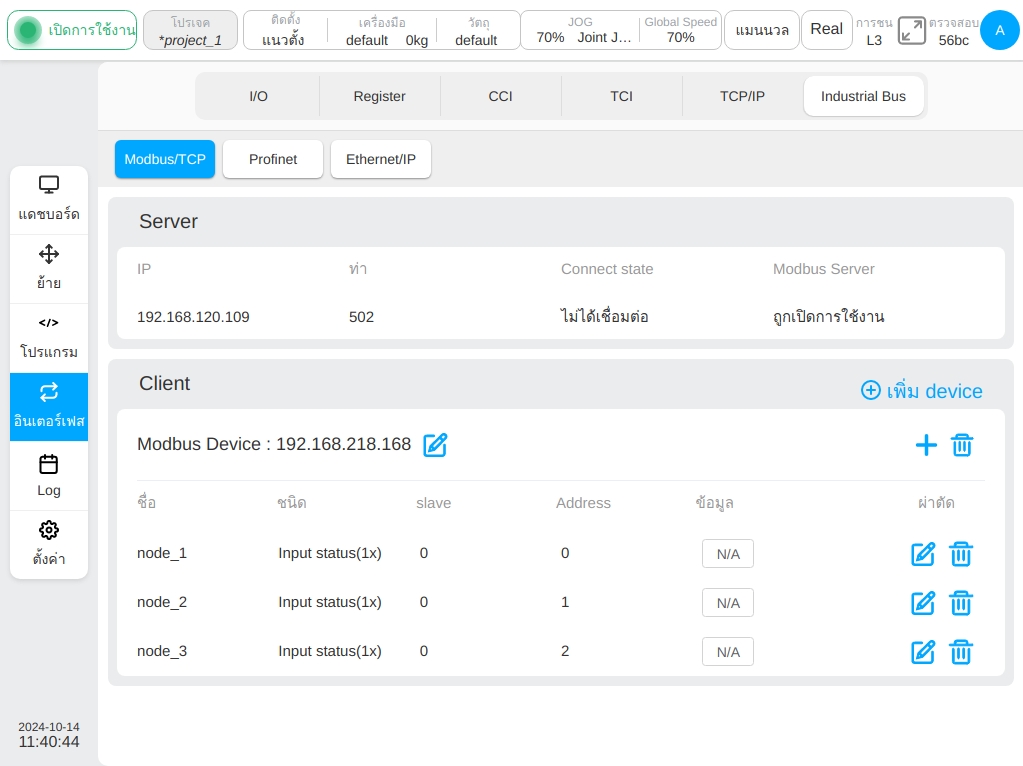Click the checksum 56bc indicator

coord(953,31)
